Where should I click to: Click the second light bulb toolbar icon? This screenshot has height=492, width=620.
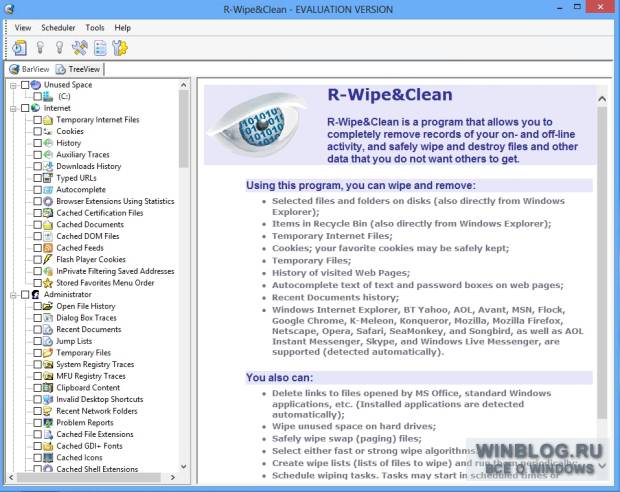click(59, 48)
